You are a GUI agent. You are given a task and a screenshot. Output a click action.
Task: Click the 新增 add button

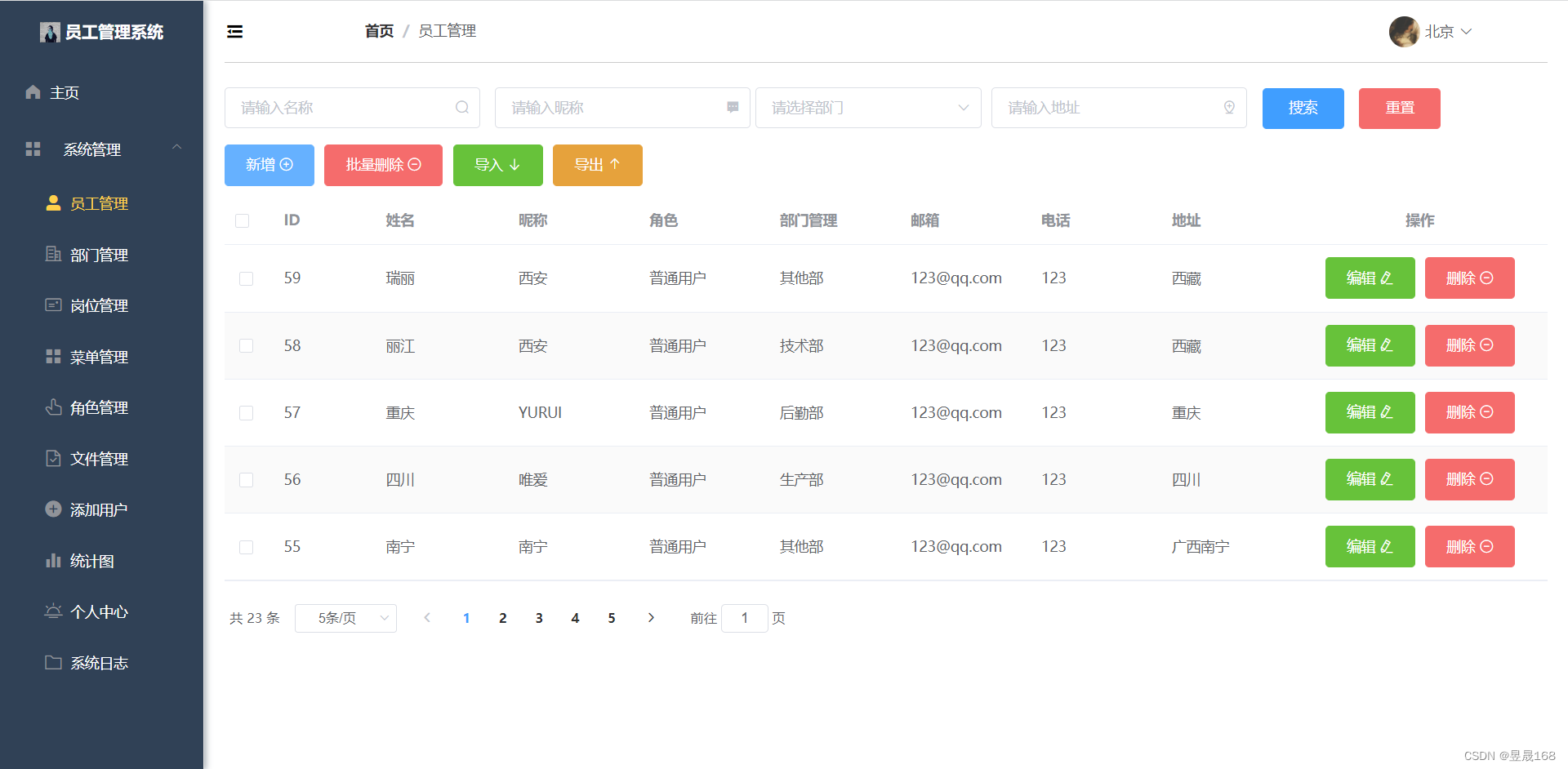(269, 165)
